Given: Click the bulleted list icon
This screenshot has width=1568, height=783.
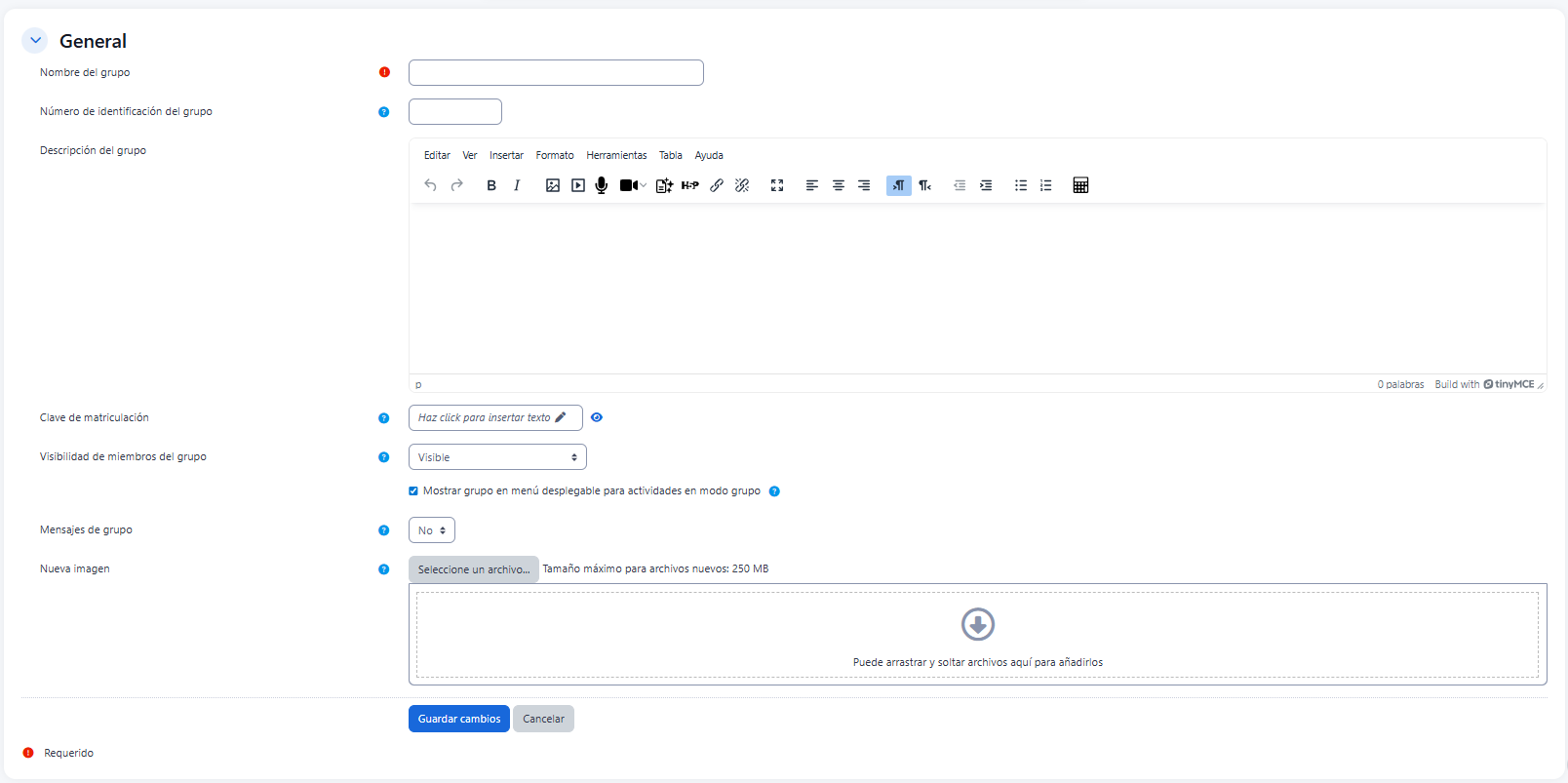Looking at the screenshot, I should pyautogui.click(x=1021, y=185).
